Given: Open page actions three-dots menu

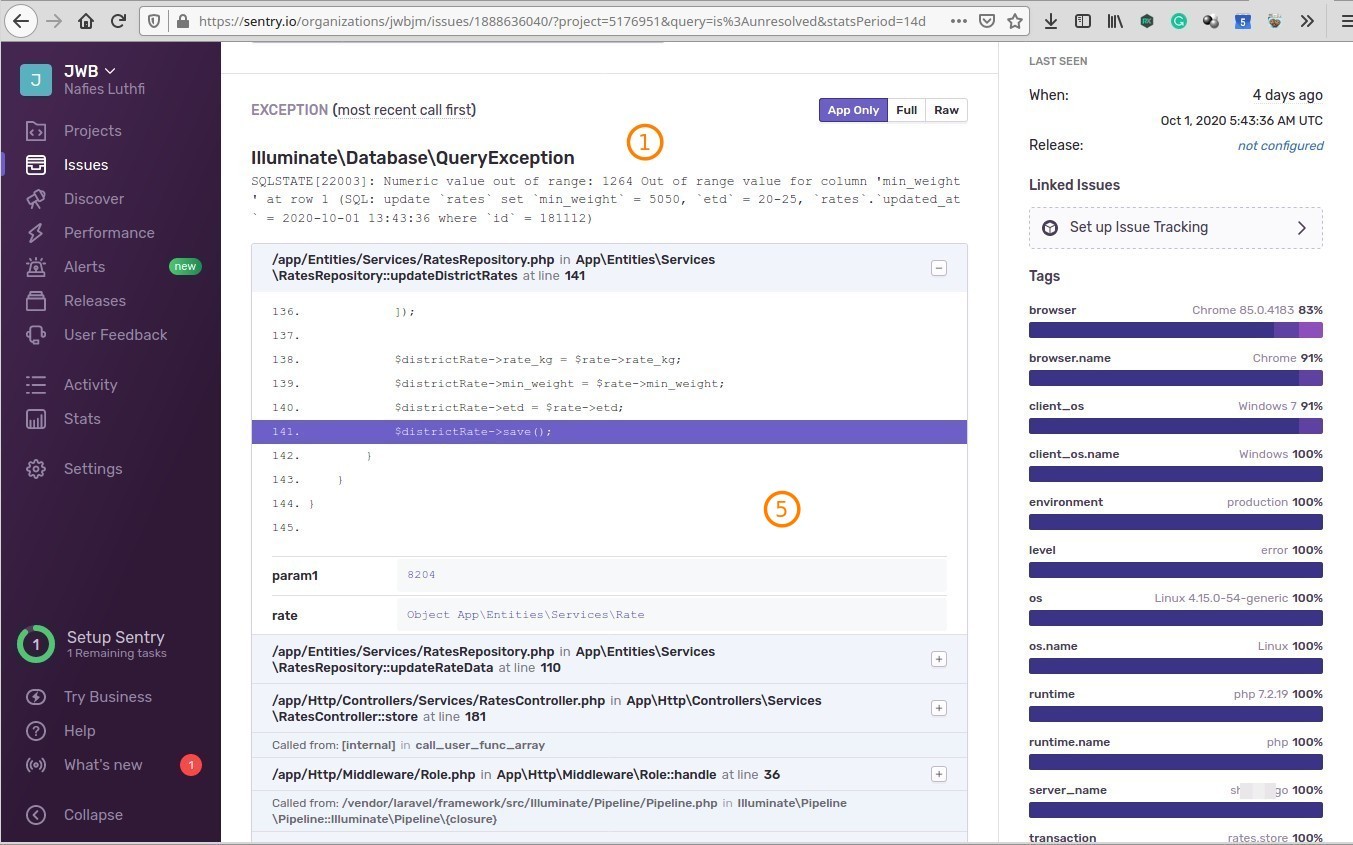Looking at the screenshot, I should pos(959,21).
